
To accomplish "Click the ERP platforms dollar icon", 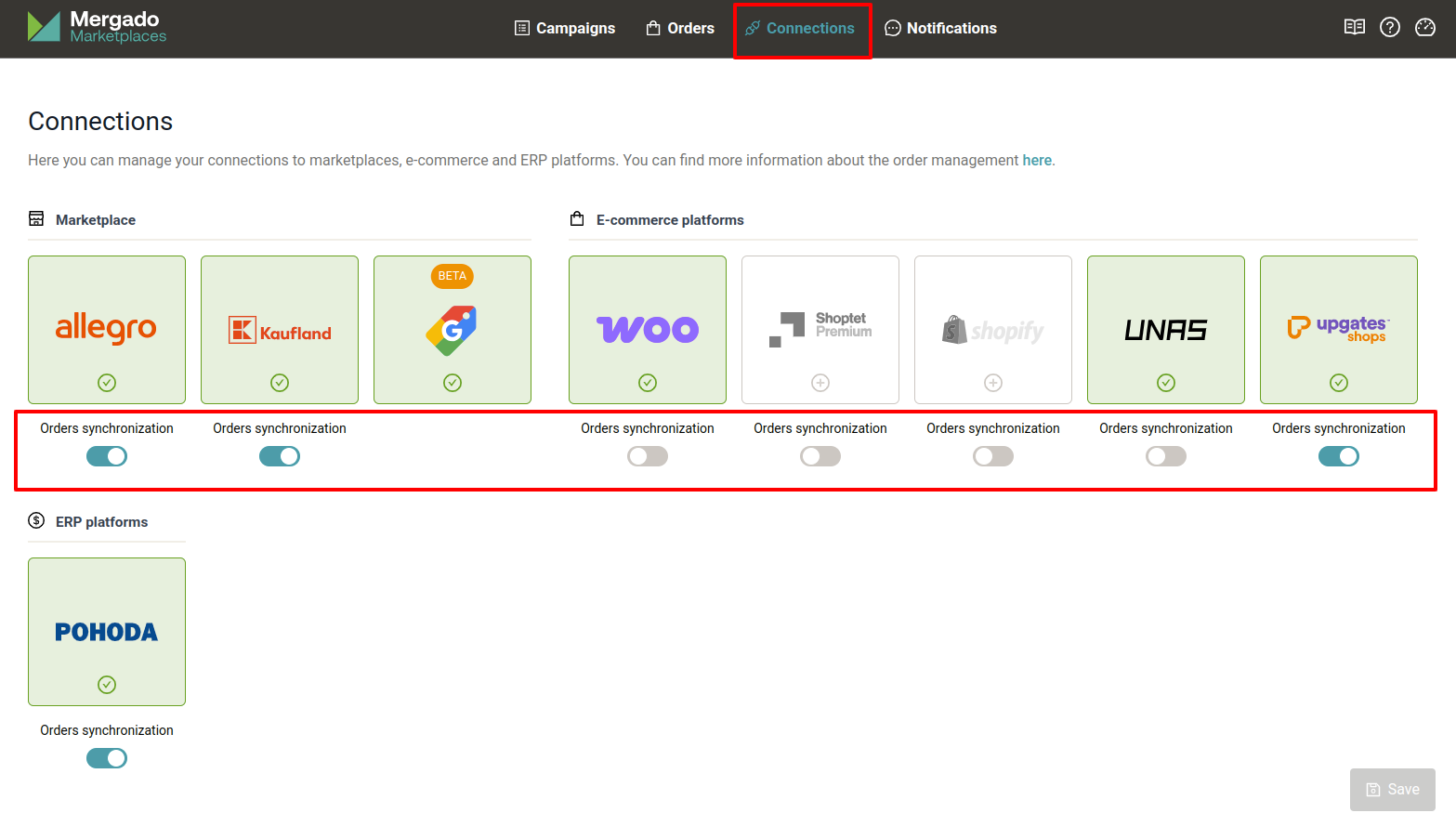I will pos(36,520).
